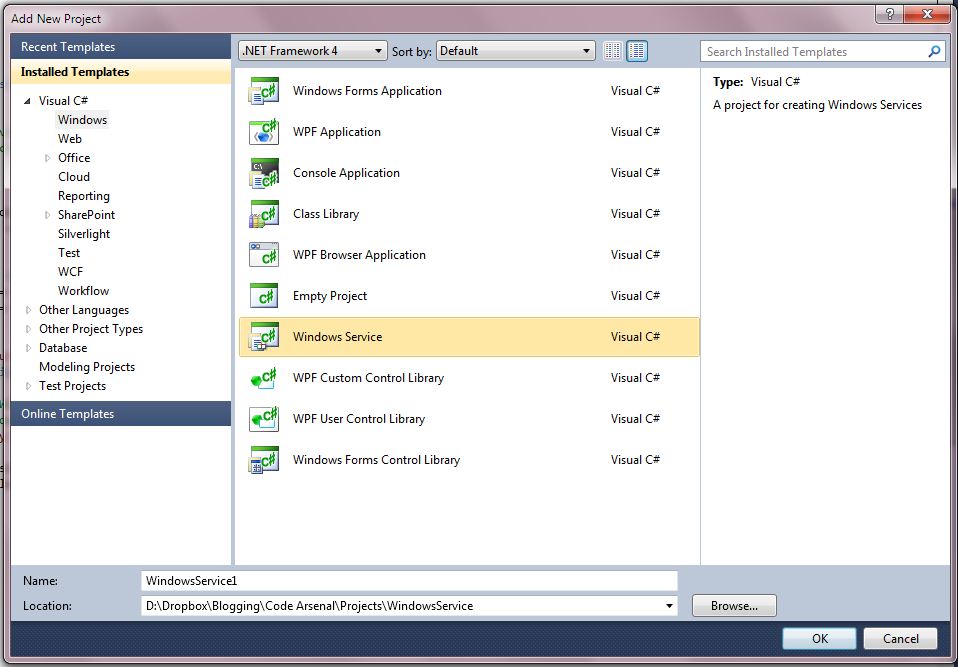
Task: Select the Windows Forms Application template icon
Action: point(263,90)
